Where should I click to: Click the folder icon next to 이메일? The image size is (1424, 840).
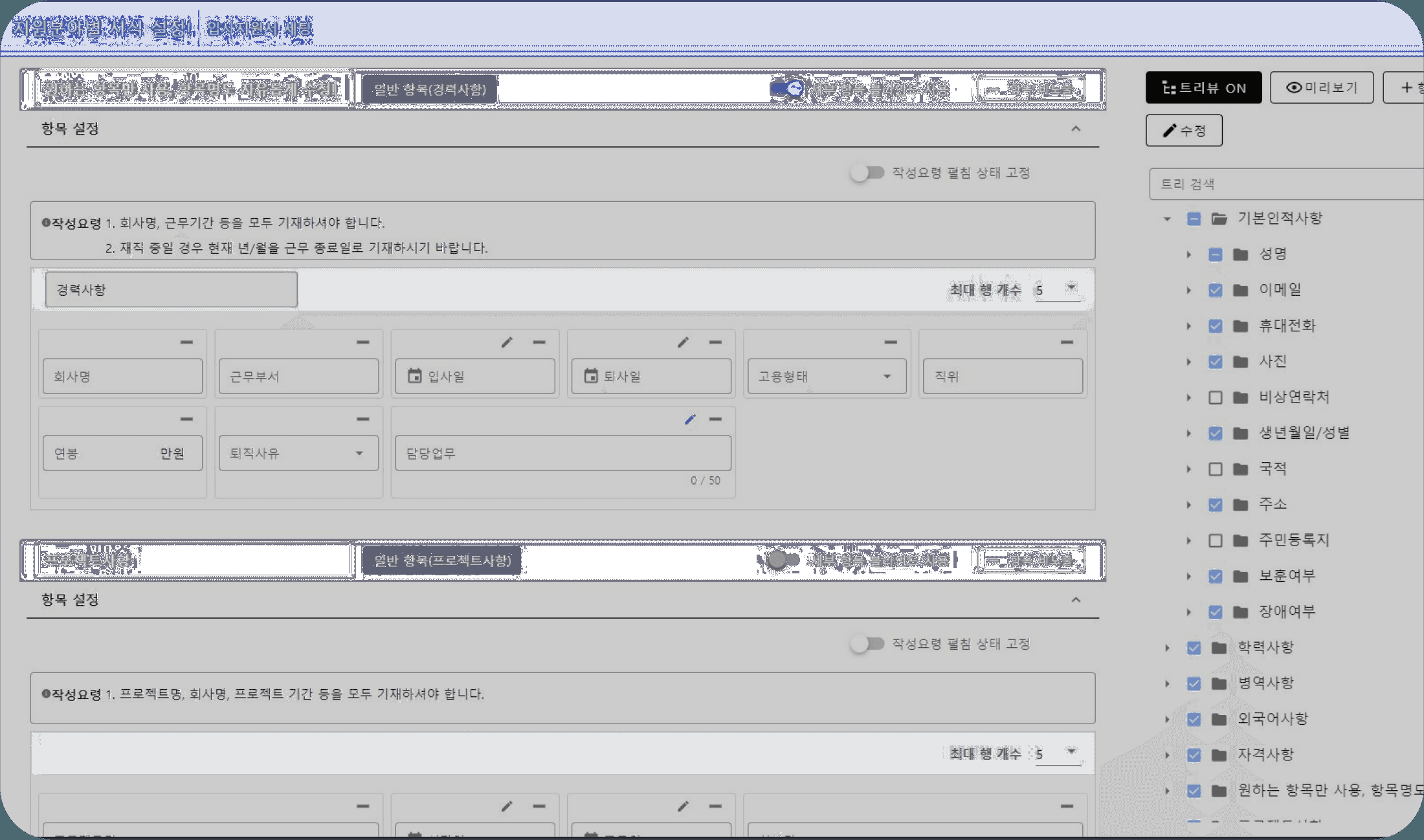tap(1240, 290)
